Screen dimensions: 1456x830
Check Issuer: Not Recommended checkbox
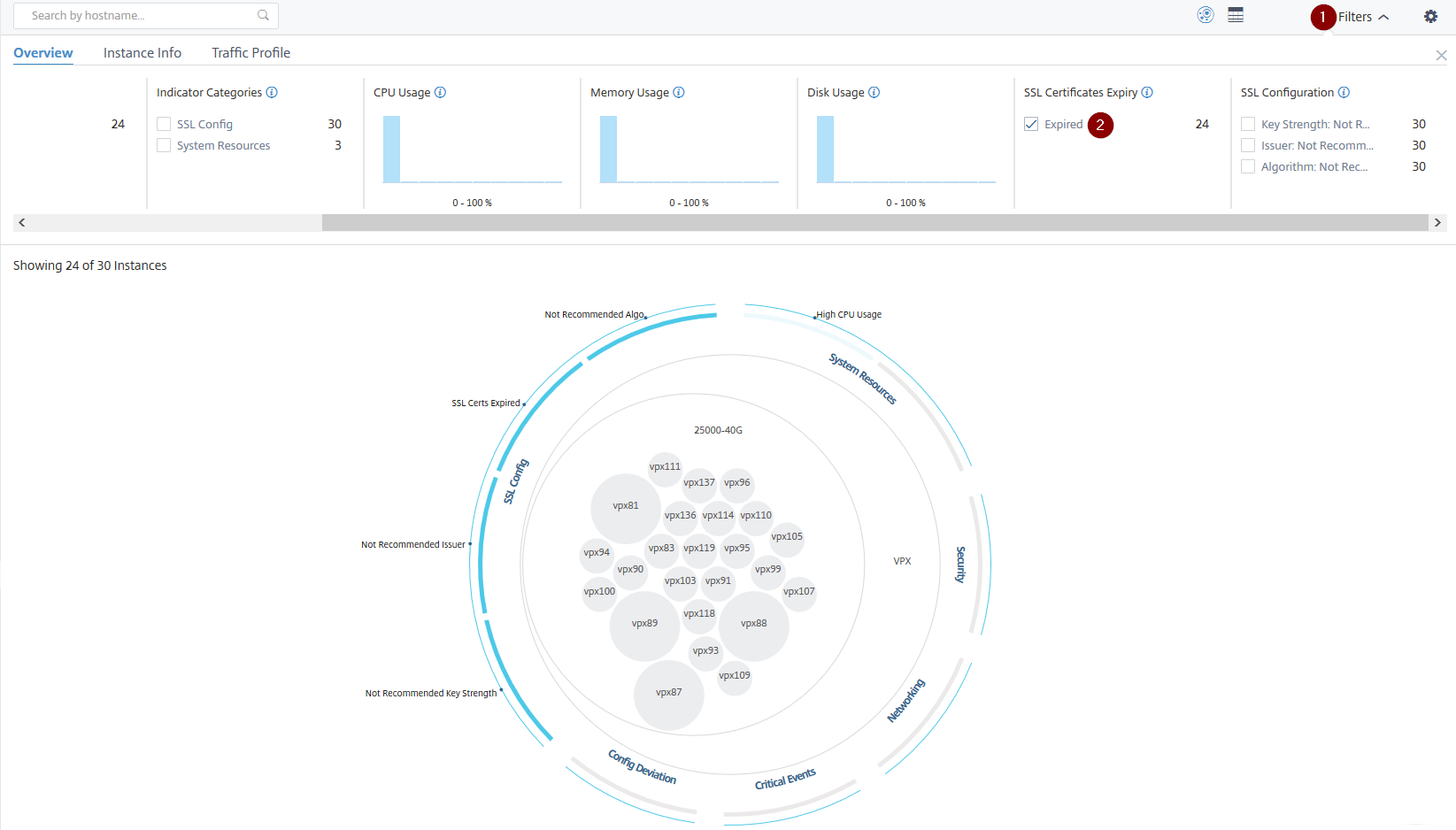(x=1248, y=145)
